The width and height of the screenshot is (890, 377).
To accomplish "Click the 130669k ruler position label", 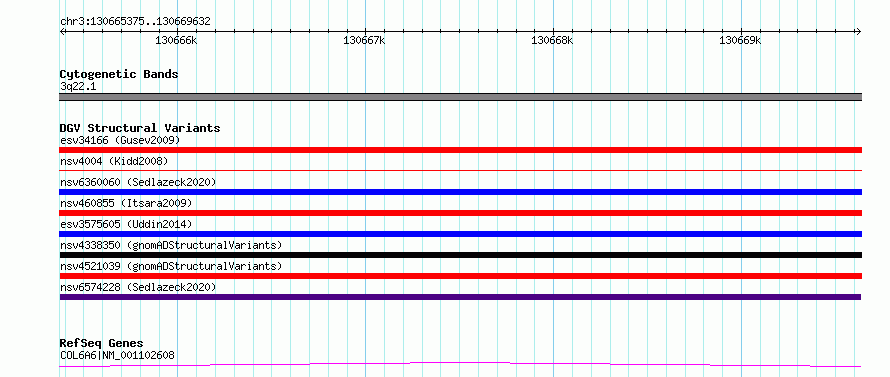I will click(740, 41).
